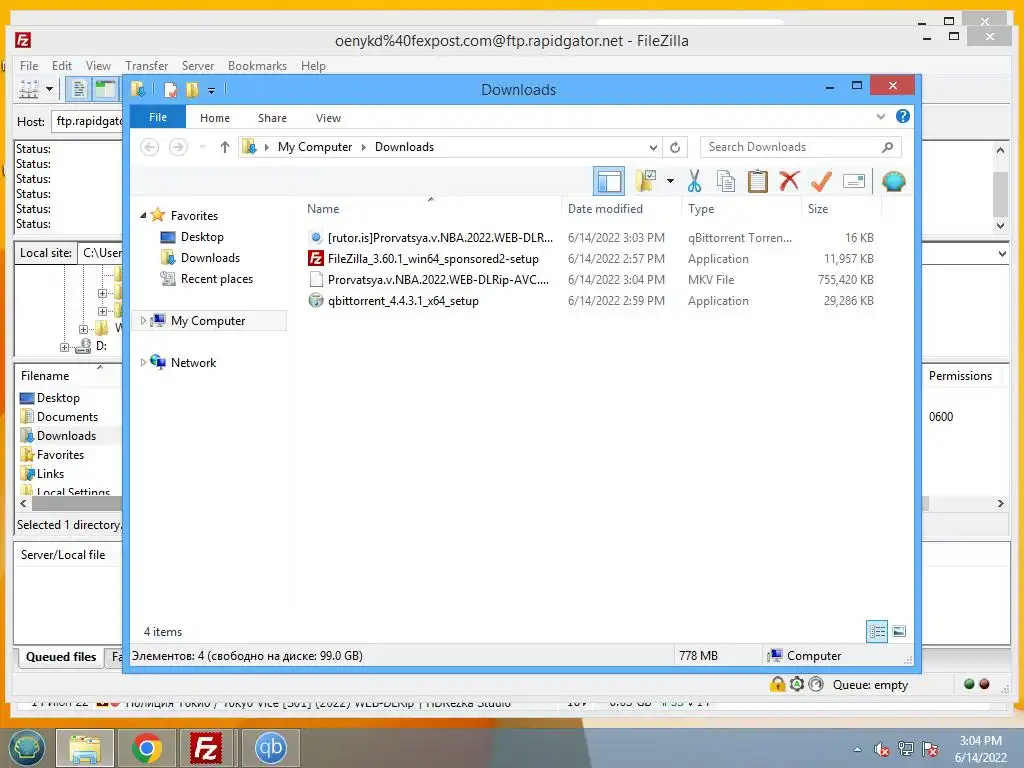Image resolution: width=1024 pixels, height=768 pixels.
Task: Toggle the preview pane layout icon
Action: click(609, 181)
